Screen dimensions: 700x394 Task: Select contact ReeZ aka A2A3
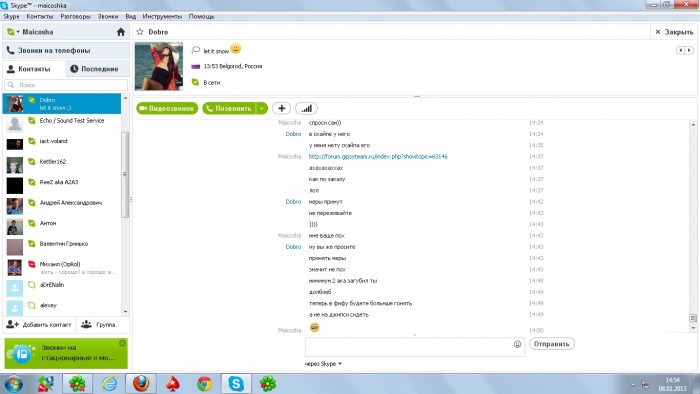(62, 185)
